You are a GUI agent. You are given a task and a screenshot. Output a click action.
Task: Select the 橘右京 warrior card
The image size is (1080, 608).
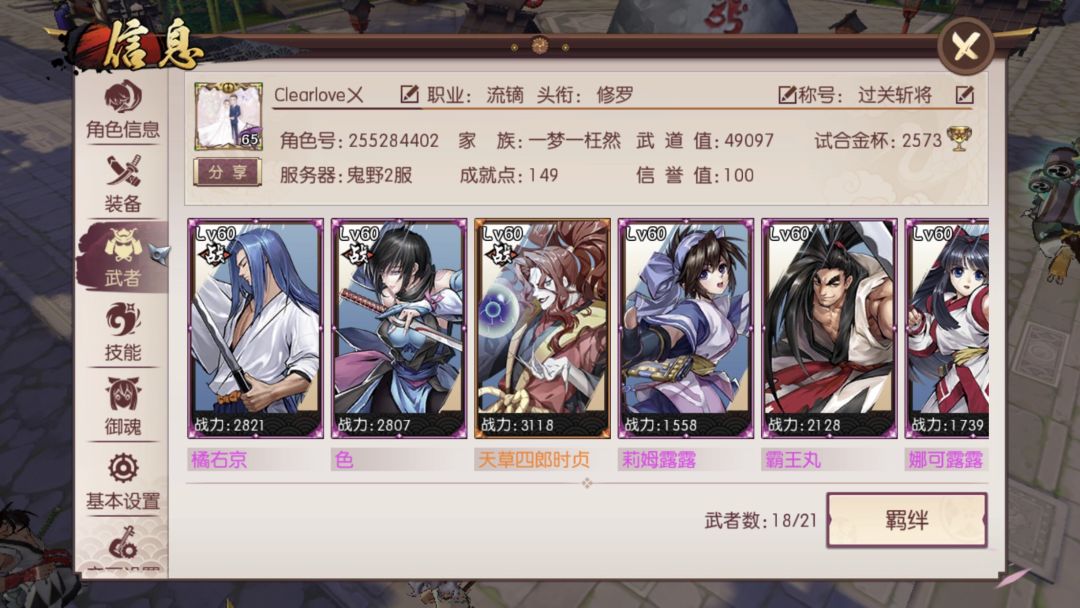(256, 328)
